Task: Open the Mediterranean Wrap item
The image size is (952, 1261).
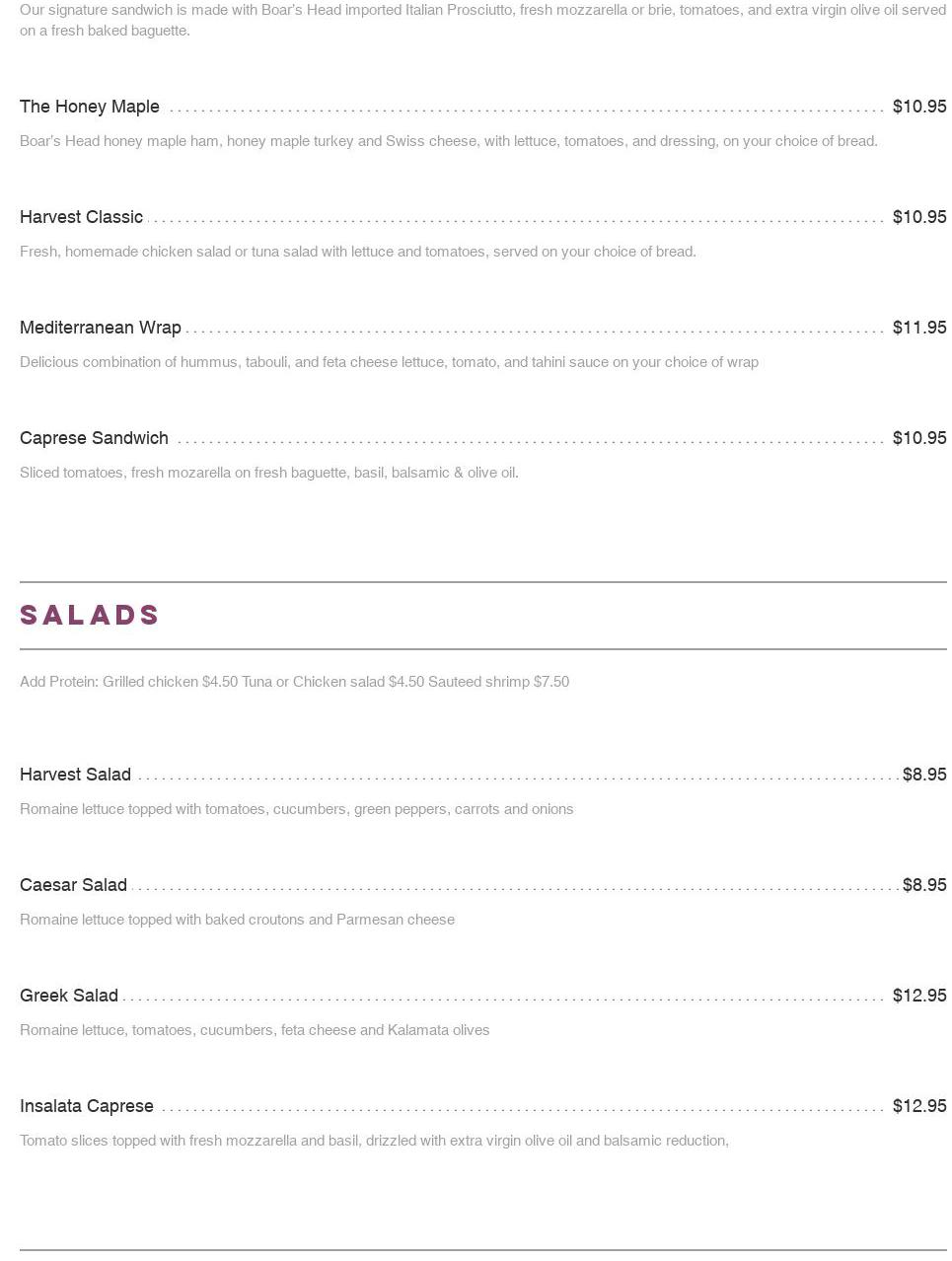Action: pyautogui.click(x=101, y=328)
